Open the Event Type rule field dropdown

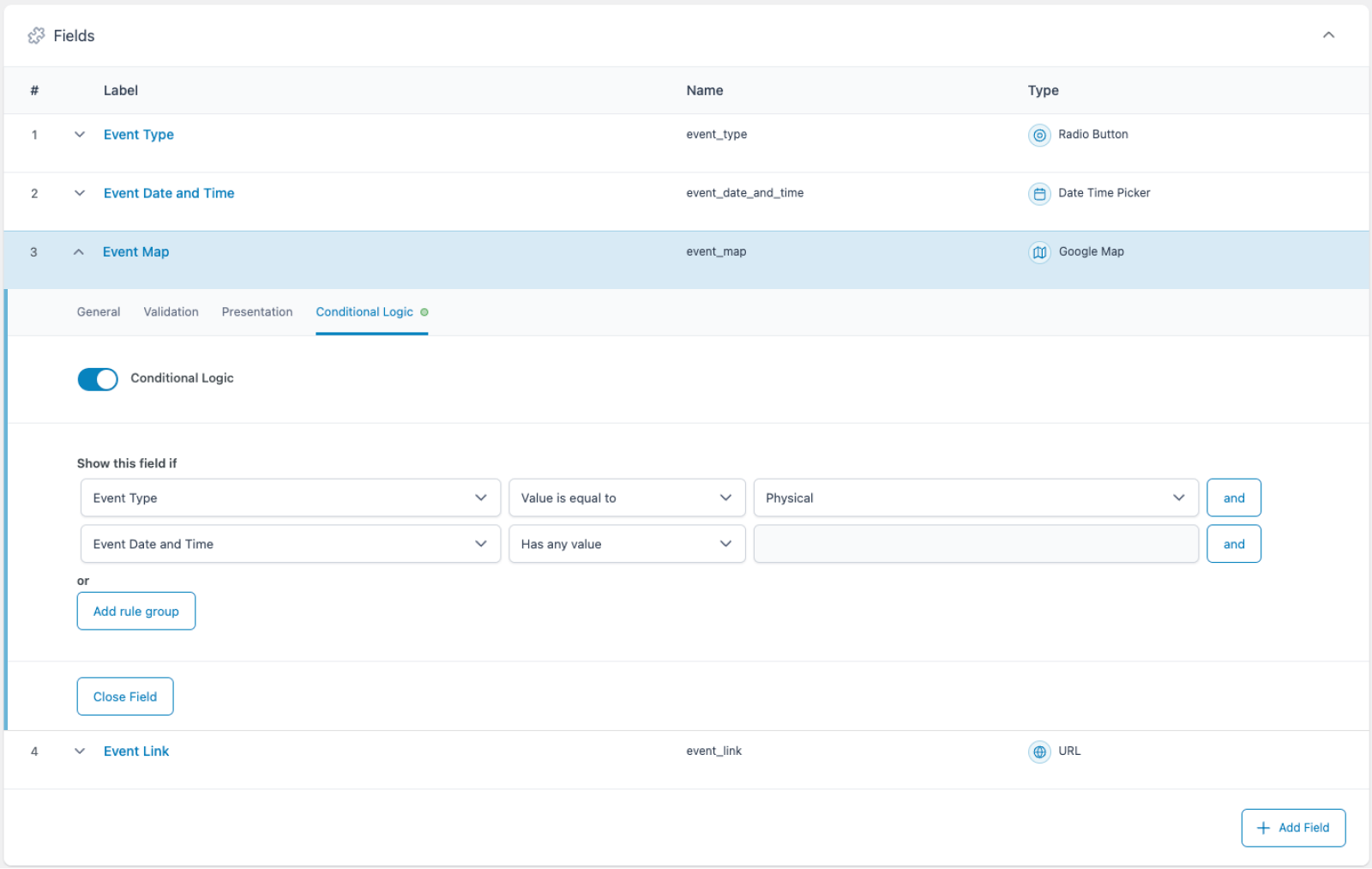(x=290, y=498)
